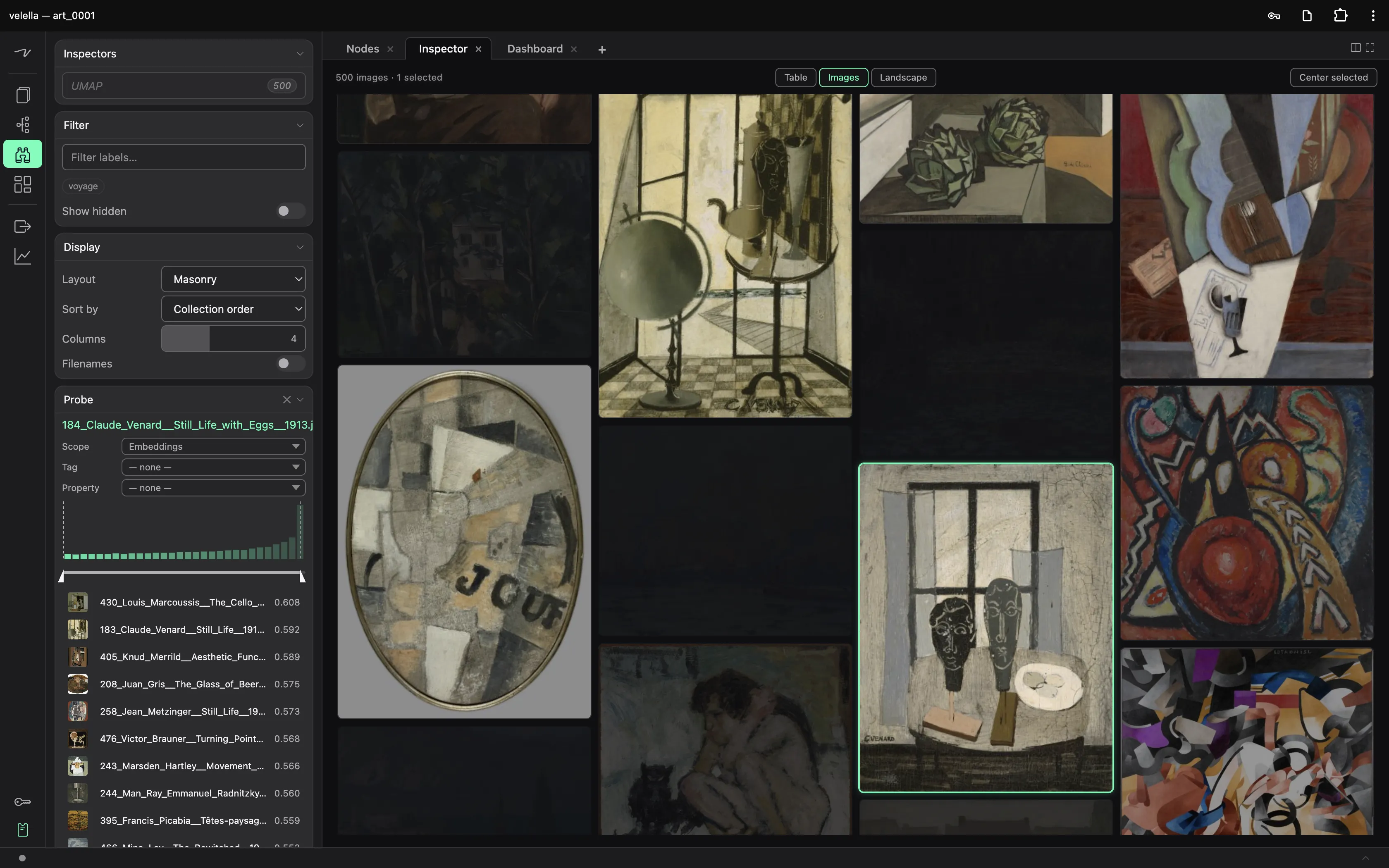The image size is (1389, 868).
Task: Click 476_Victor_Brauner__Turning_Point result row
Action: 184,739
